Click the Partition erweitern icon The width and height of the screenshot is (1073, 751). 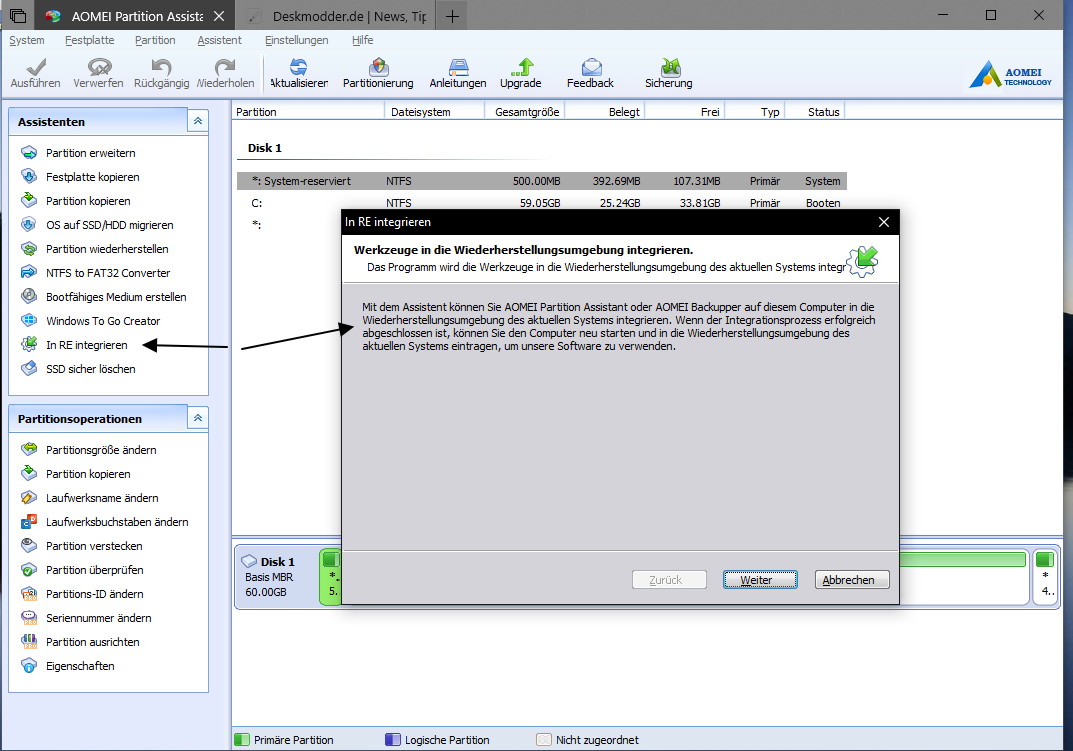click(x=29, y=153)
